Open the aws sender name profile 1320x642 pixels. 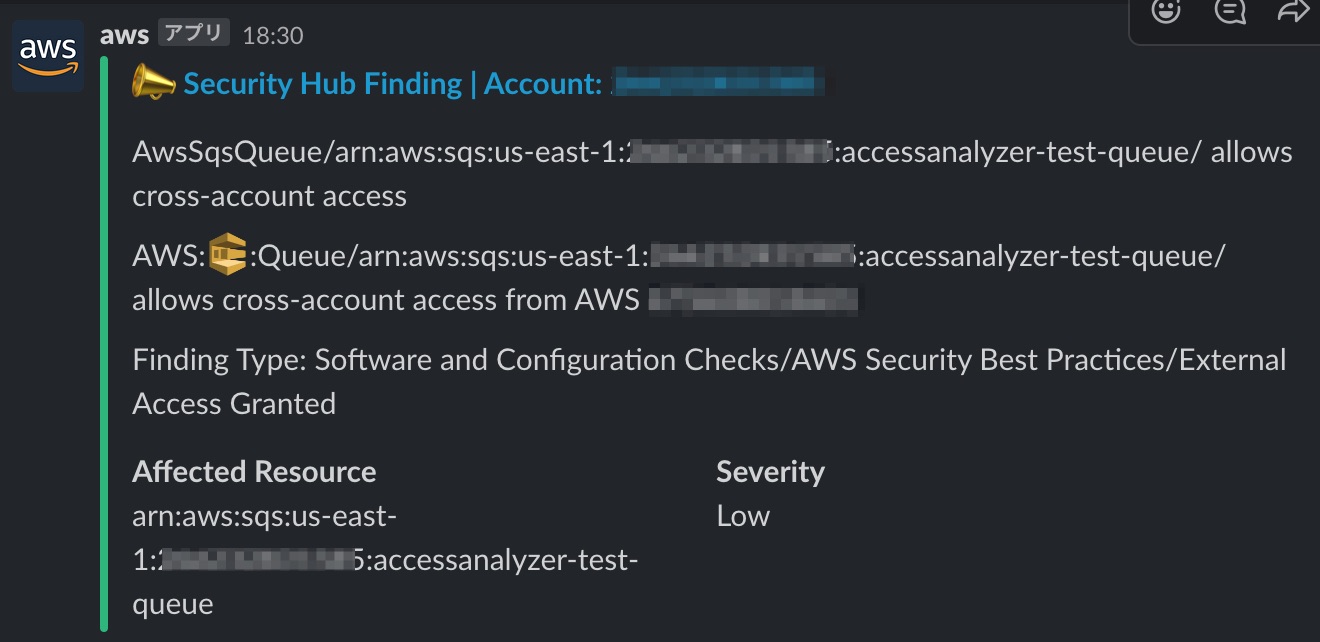[x=125, y=34]
